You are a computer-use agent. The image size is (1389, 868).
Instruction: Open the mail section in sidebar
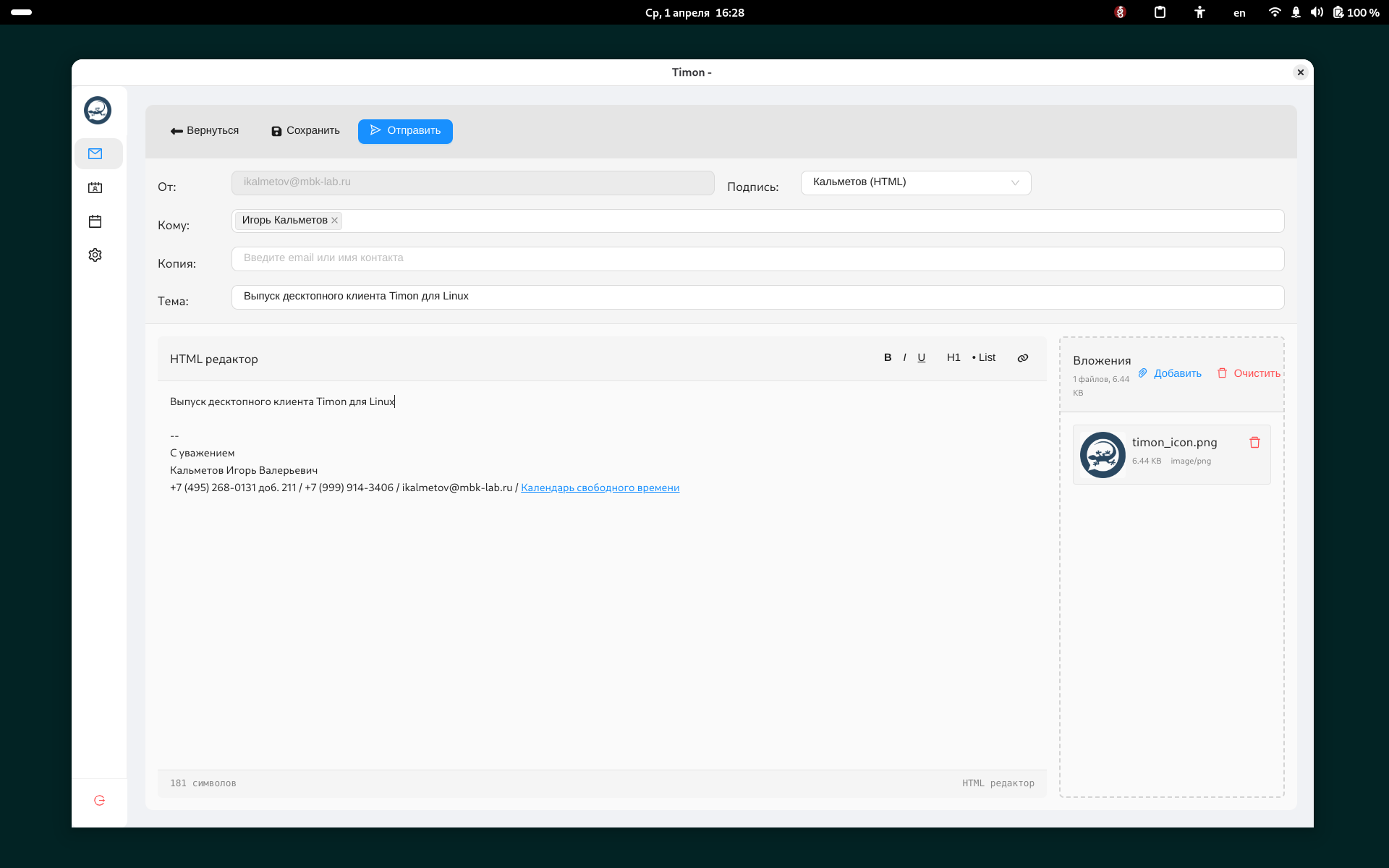(95, 153)
